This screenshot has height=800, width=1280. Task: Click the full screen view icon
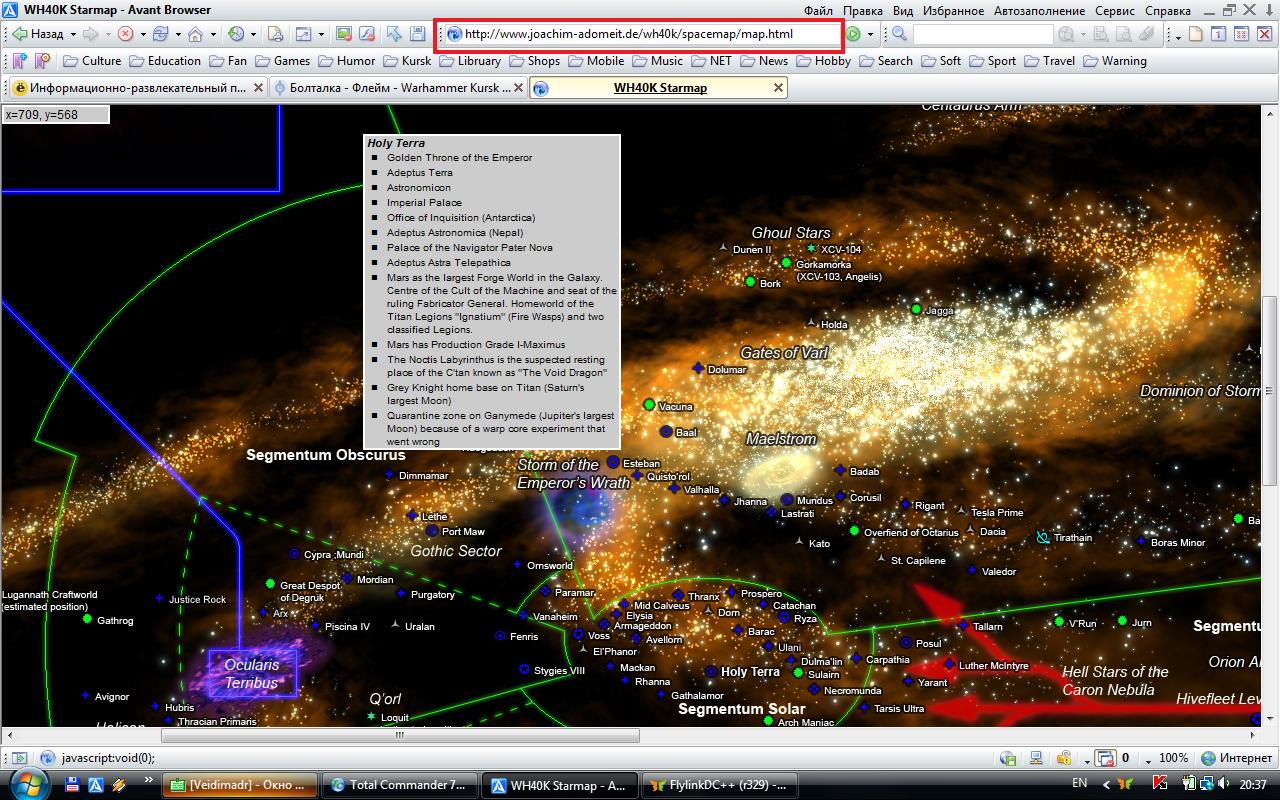pos(303,34)
